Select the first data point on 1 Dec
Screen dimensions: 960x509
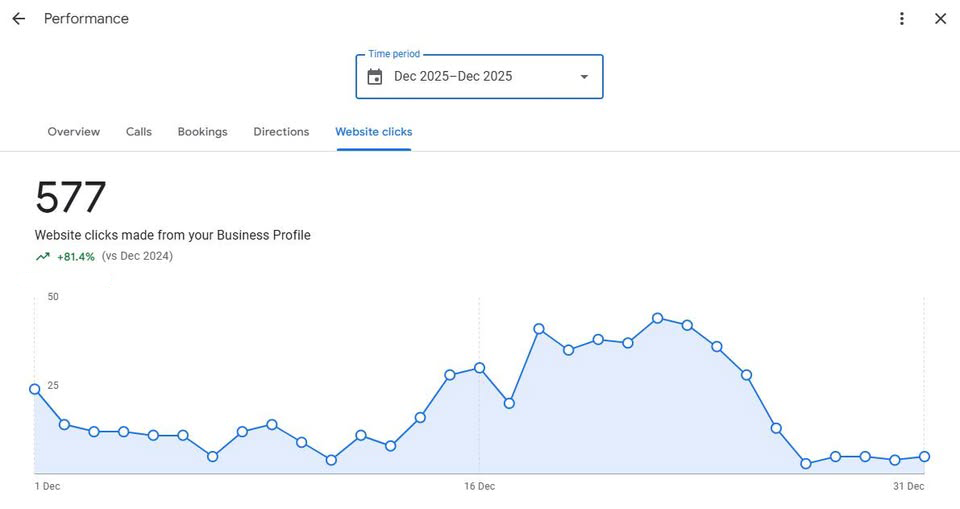pyautogui.click(x=35, y=389)
